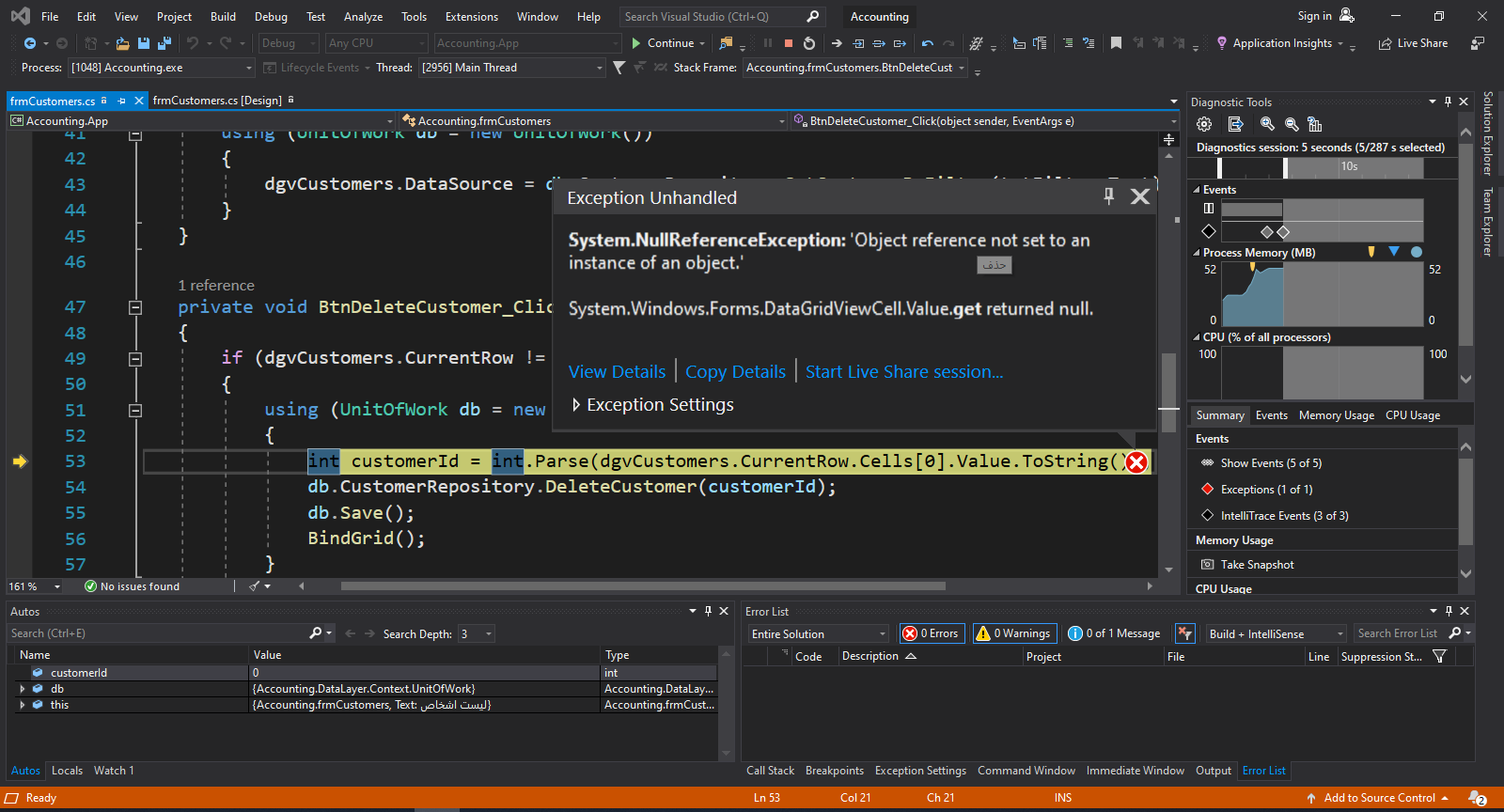
Task: Click the Continue debugging button
Action: tap(663, 43)
